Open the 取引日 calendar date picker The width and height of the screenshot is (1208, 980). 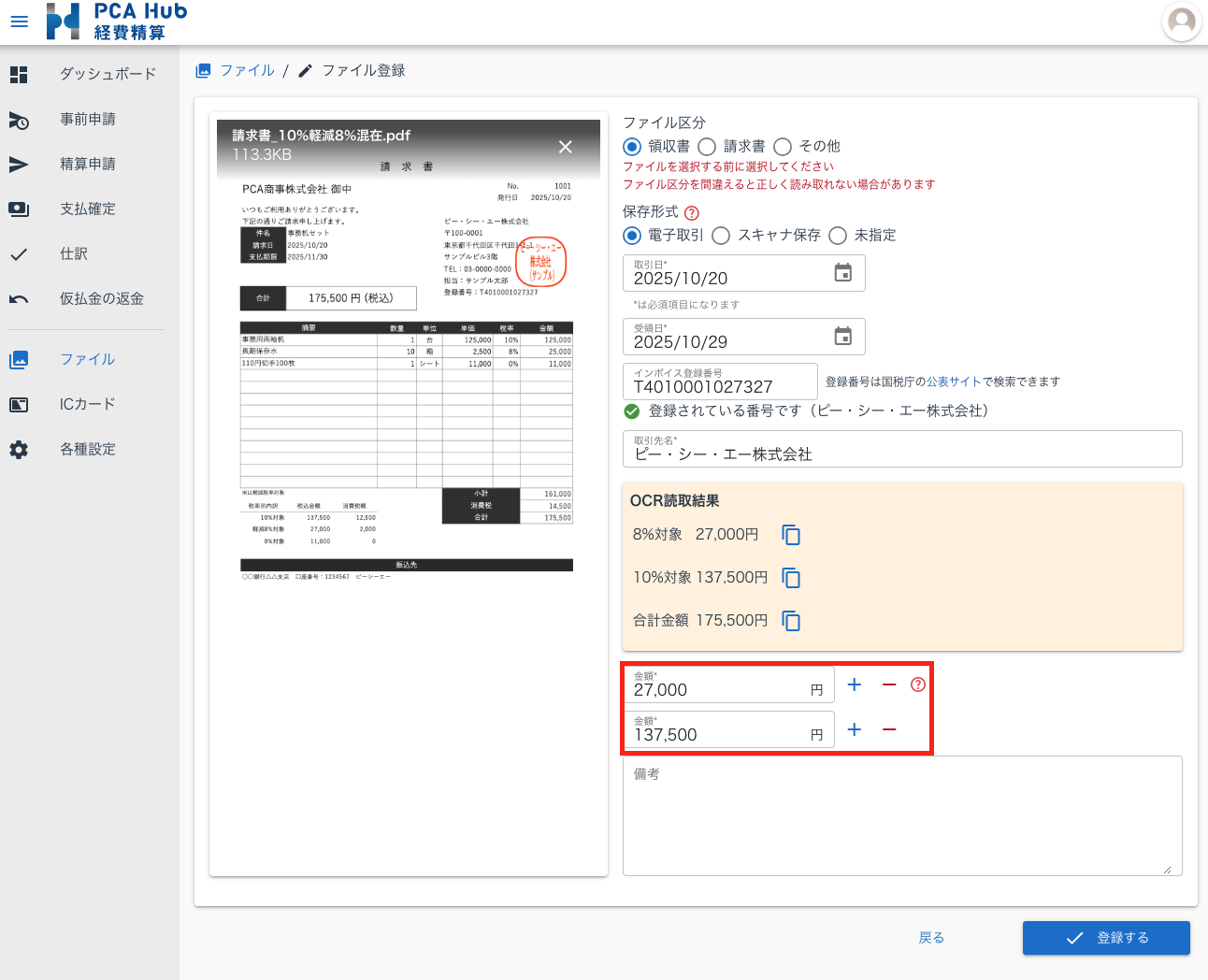click(842, 273)
